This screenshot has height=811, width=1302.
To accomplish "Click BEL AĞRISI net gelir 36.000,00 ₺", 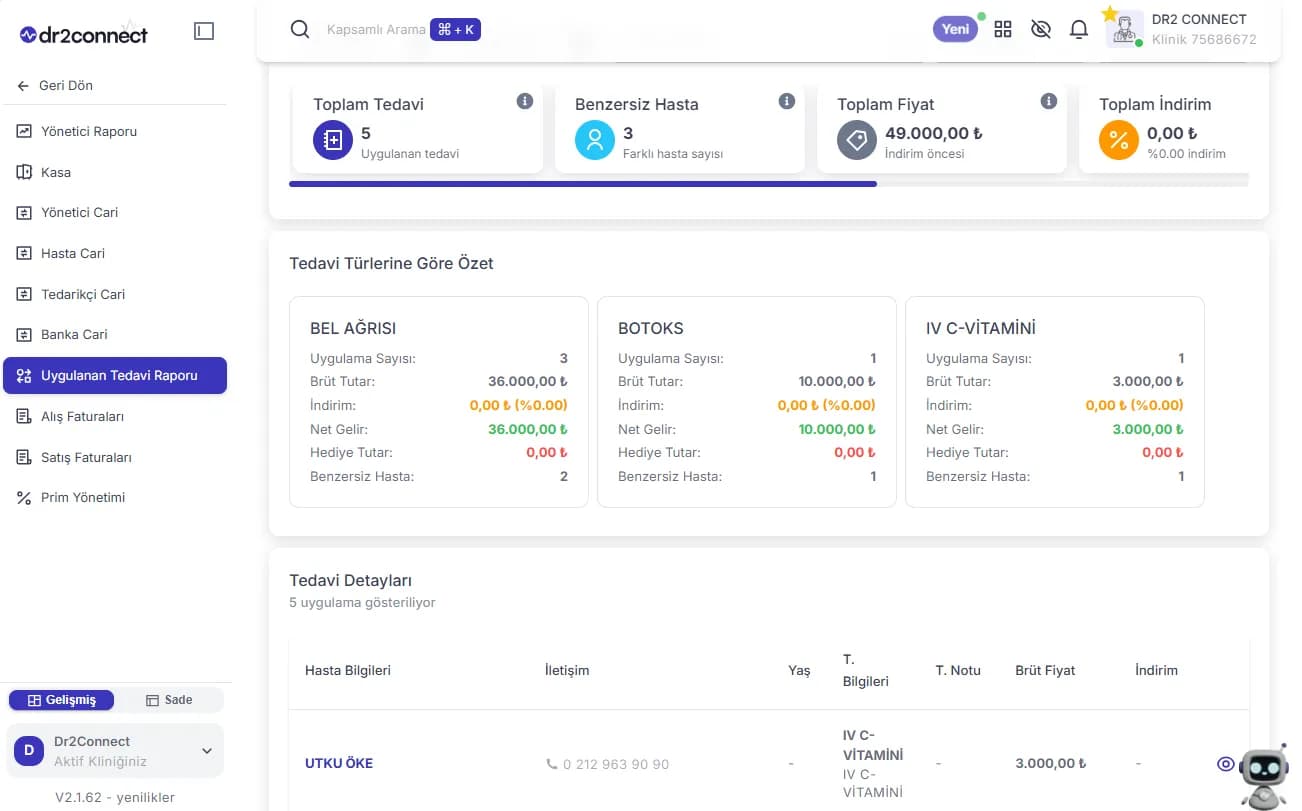I will pos(528,429).
